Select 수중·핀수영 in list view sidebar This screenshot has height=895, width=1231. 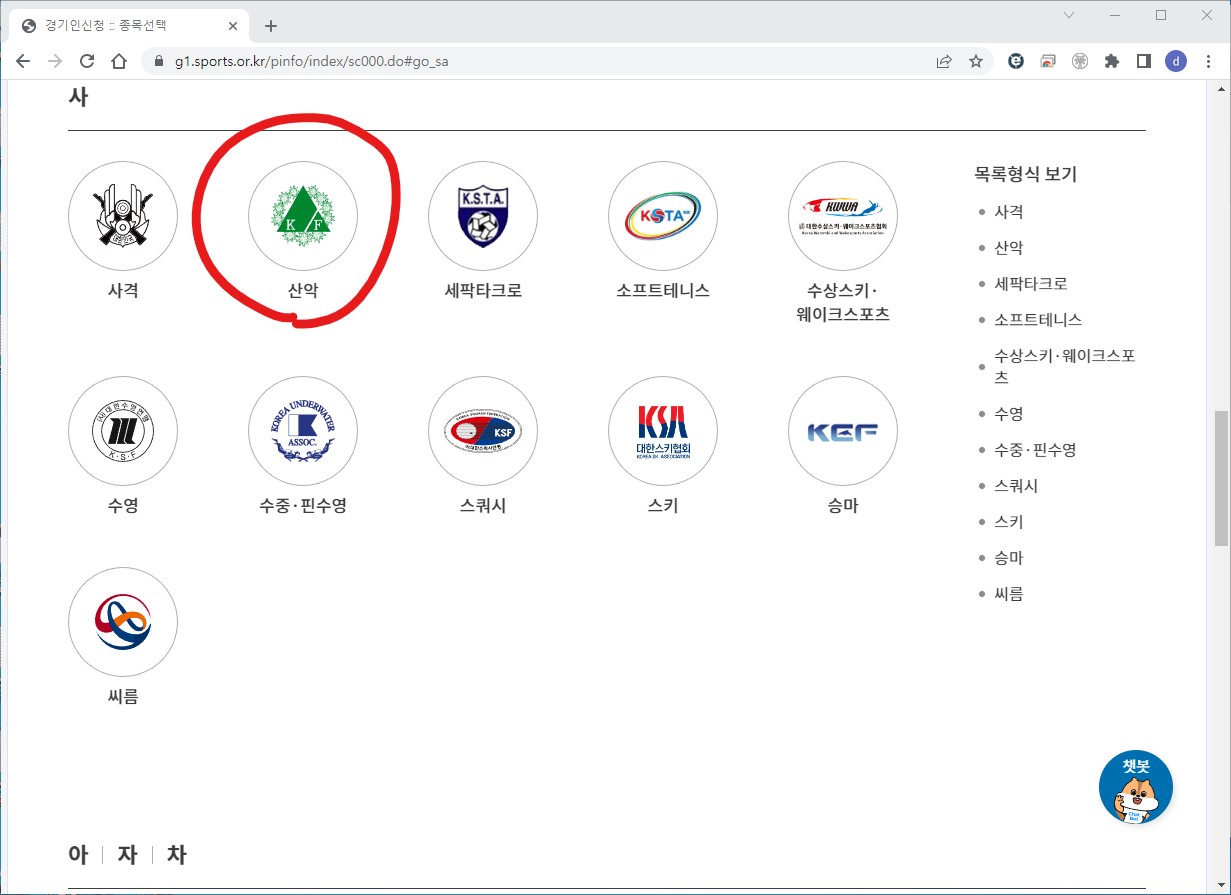pos(1035,450)
